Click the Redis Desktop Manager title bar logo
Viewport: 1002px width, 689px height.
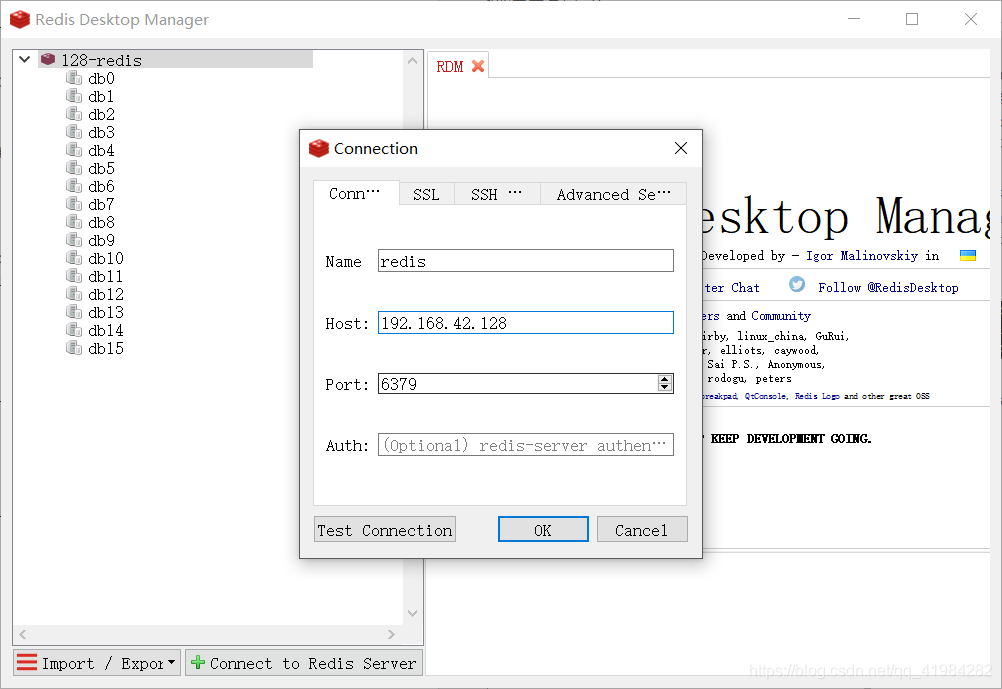[x=20, y=19]
